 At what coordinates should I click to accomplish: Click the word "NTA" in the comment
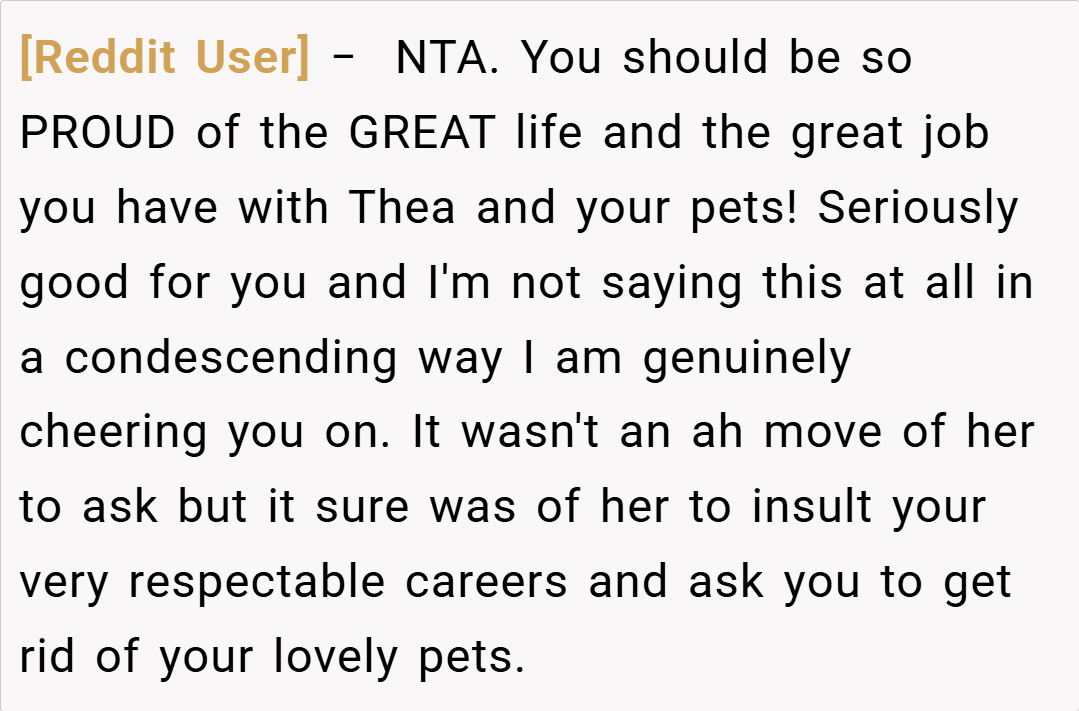pyautogui.click(x=441, y=58)
